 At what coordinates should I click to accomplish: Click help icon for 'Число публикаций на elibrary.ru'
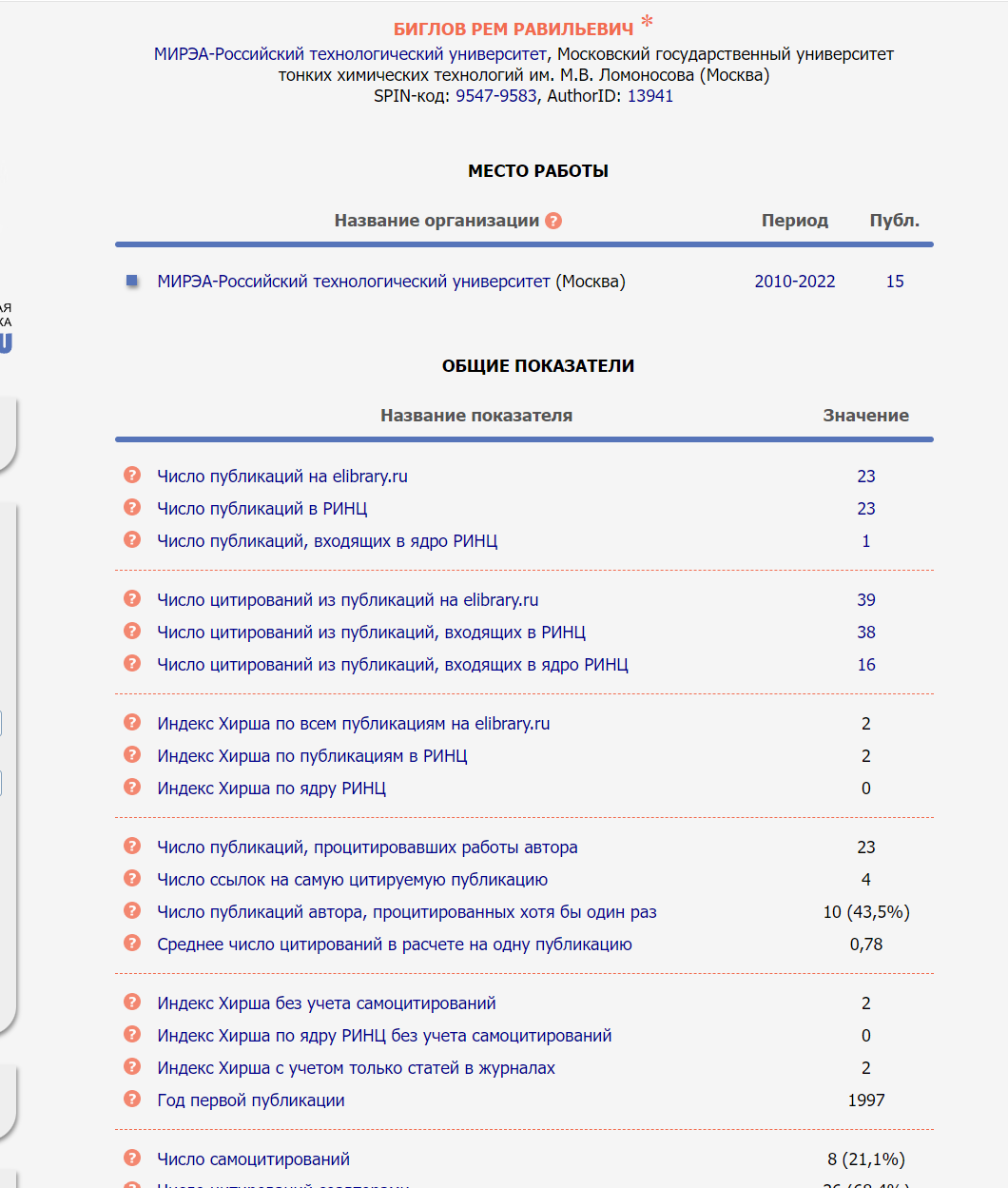tap(132, 476)
